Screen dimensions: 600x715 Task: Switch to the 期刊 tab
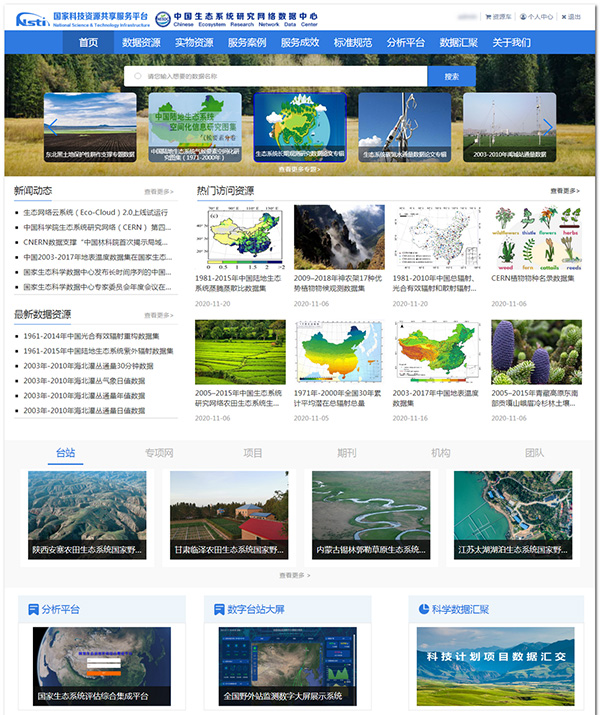pyautogui.click(x=346, y=453)
